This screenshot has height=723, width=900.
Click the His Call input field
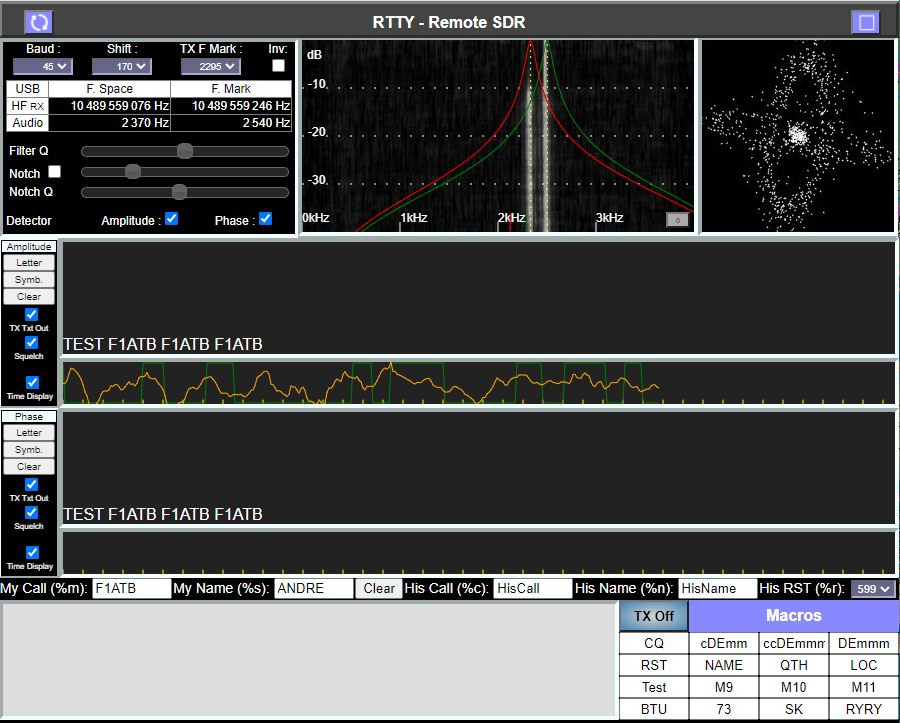coord(533,589)
